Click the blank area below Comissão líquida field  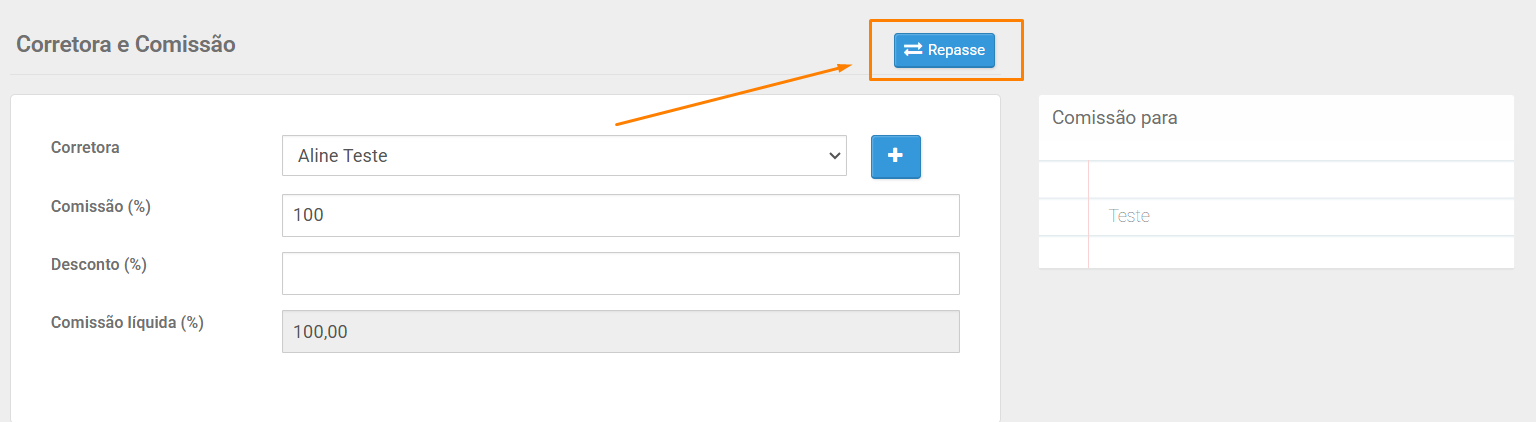pos(505,388)
